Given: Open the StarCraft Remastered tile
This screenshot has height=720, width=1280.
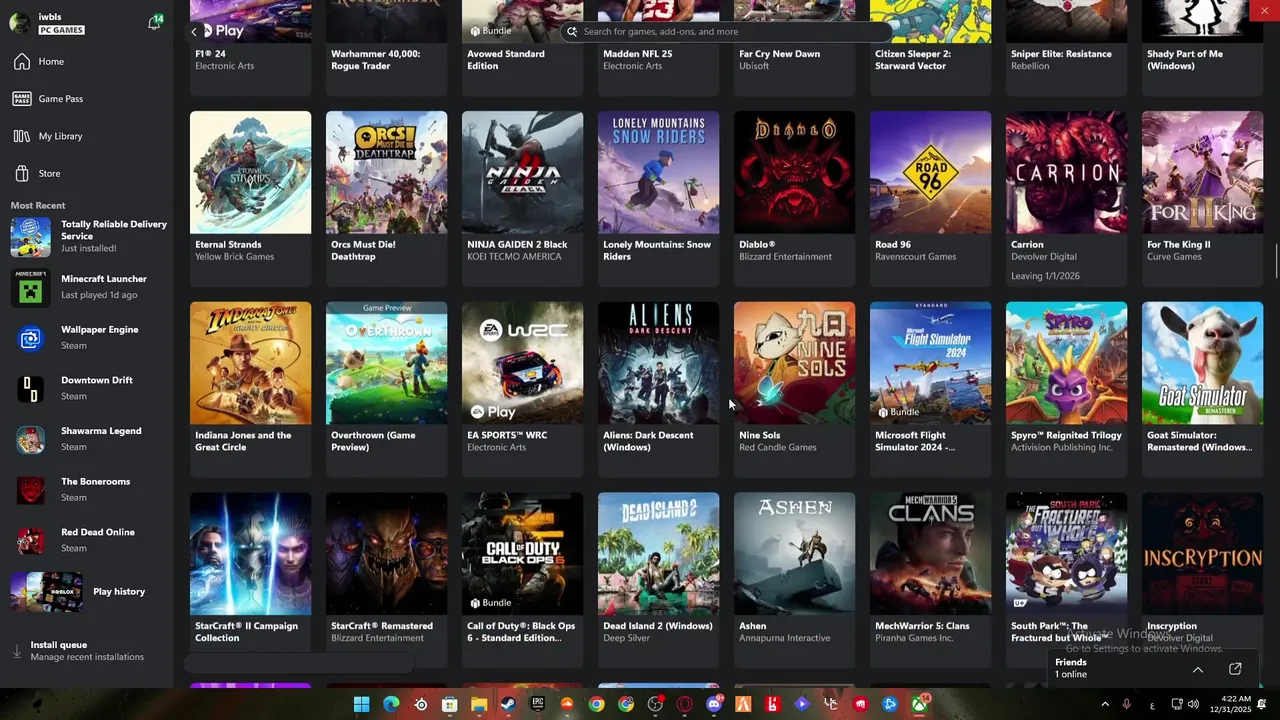Looking at the screenshot, I should tap(386, 579).
